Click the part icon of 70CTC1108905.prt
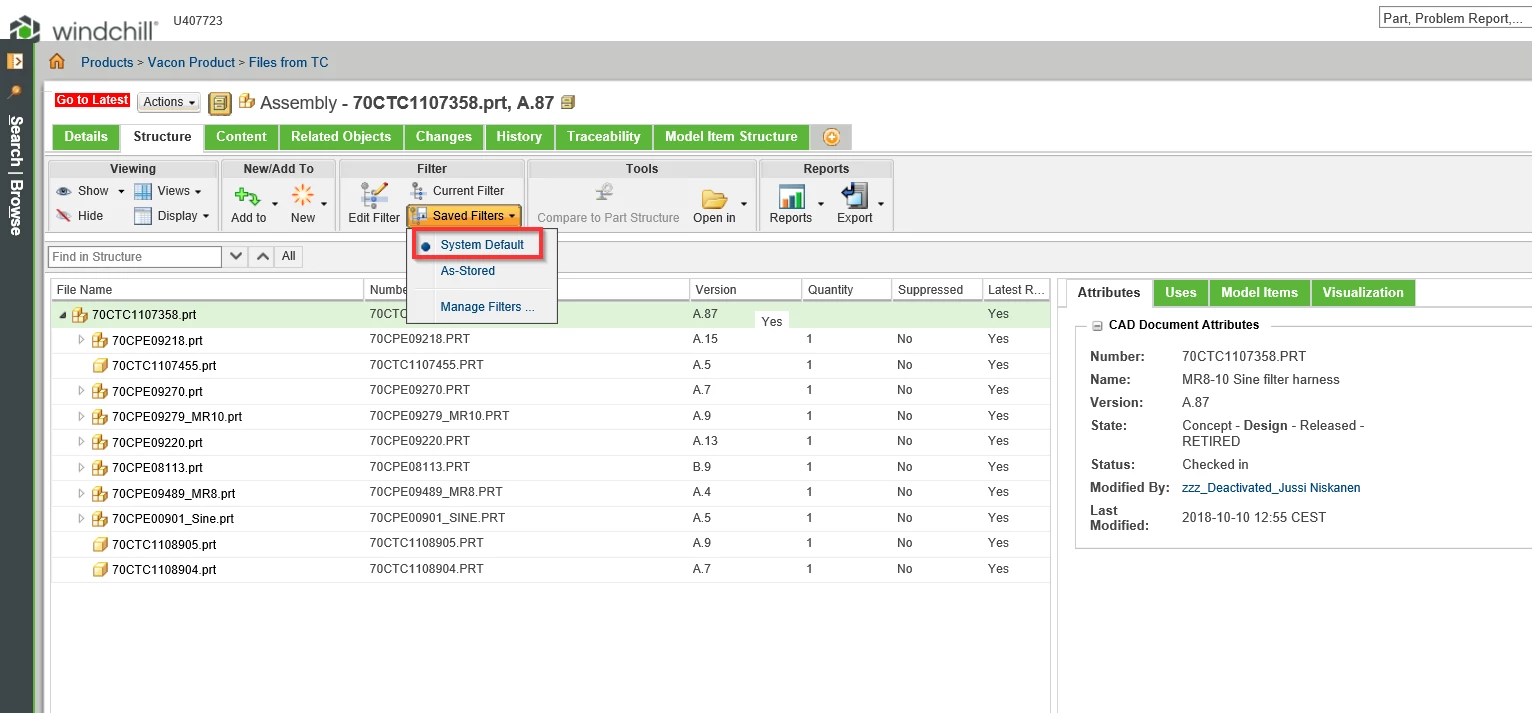 pyautogui.click(x=100, y=545)
